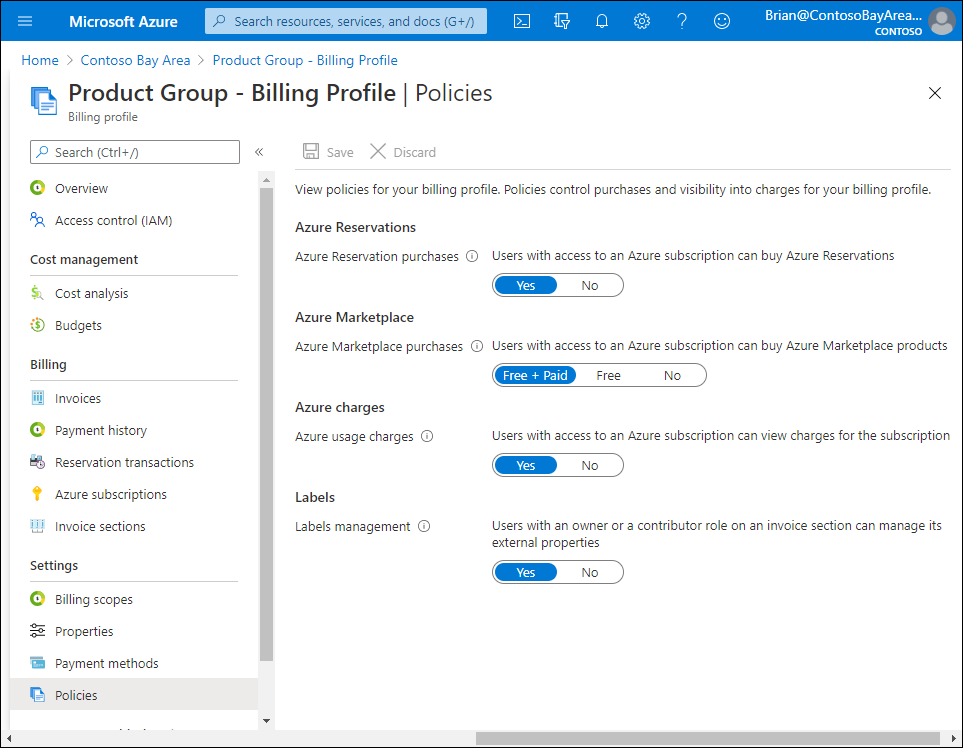The width and height of the screenshot is (963, 748).
Task: Set Azure Reservation purchases to No
Action: click(590, 286)
